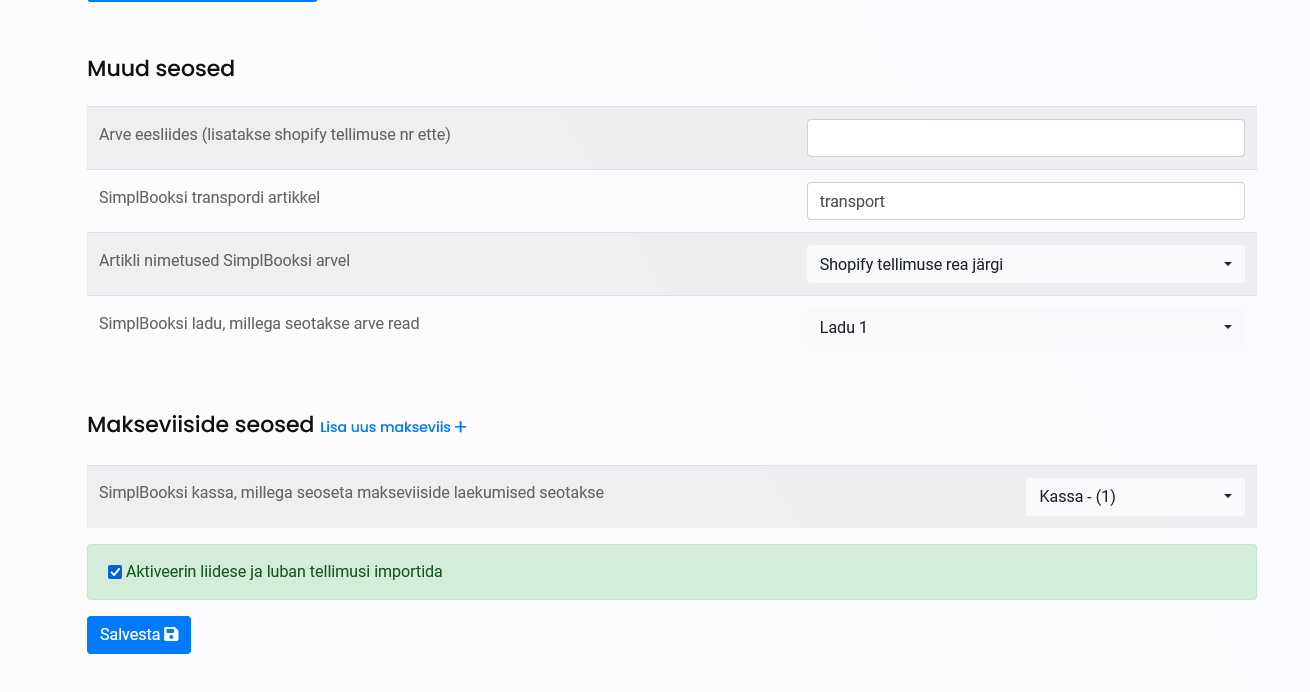
Task: Toggle the Aktiveerin liidese checkbox
Action: (x=115, y=572)
